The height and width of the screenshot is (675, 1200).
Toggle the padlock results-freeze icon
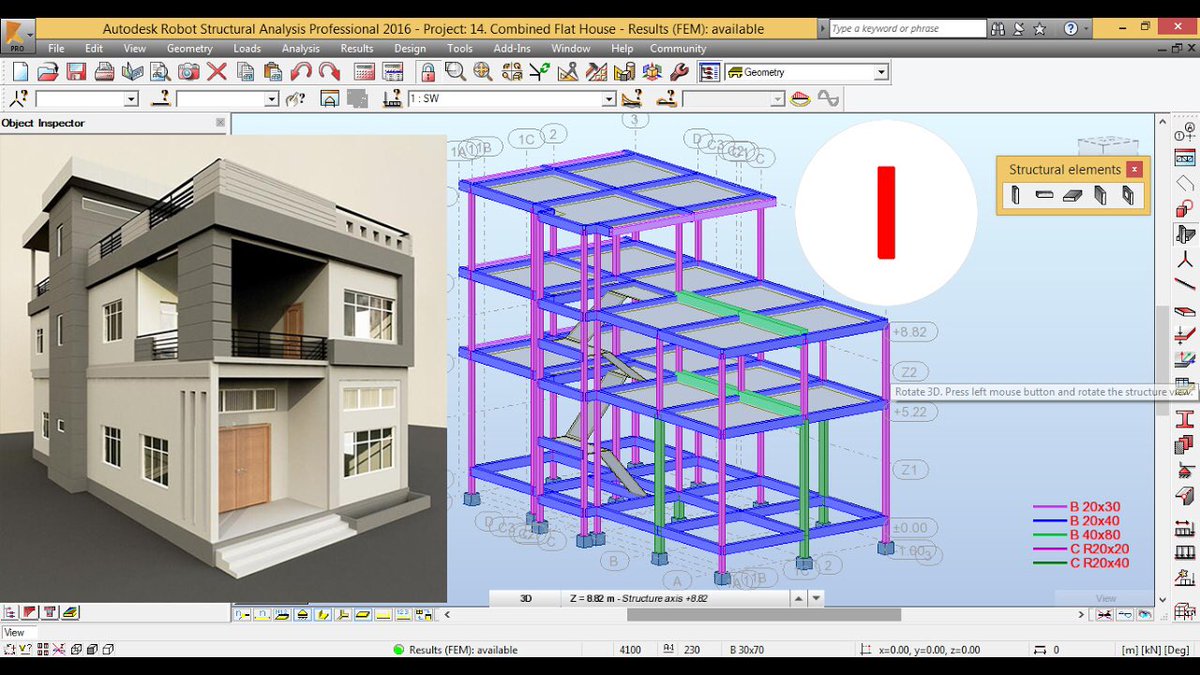(428, 72)
